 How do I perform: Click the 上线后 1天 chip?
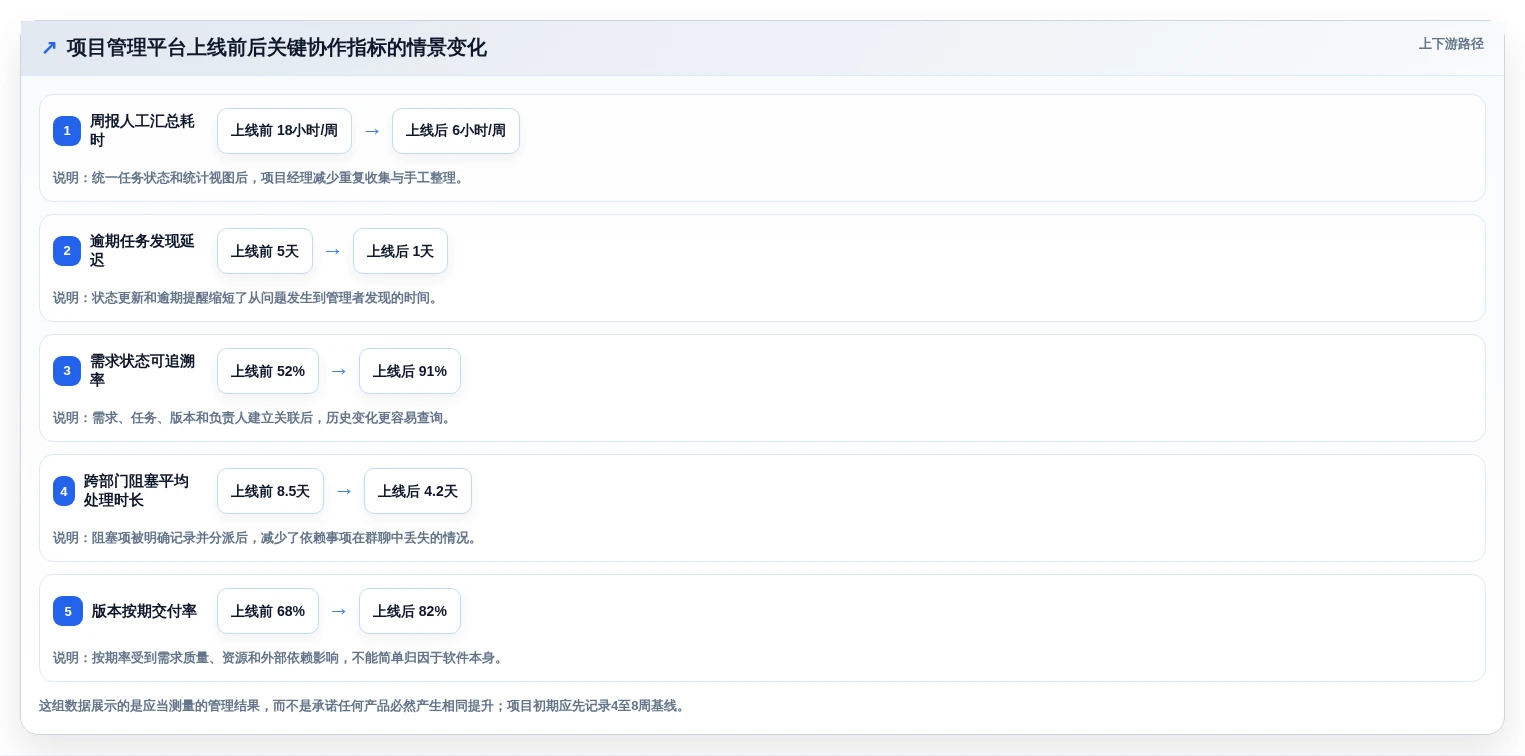click(400, 251)
